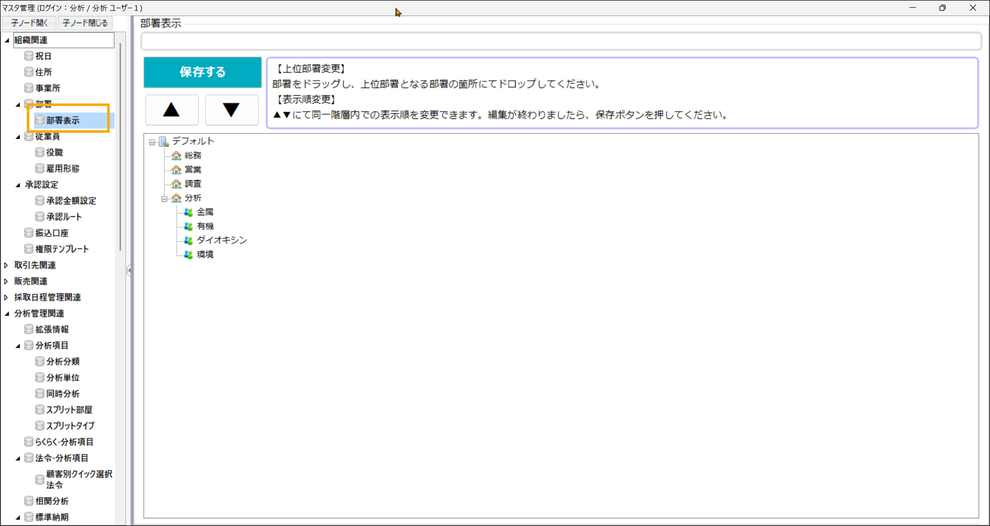This screenshot has width=990, height=526.
Task: Click the database icon beside 雇用形態
Action: [40, 169]
